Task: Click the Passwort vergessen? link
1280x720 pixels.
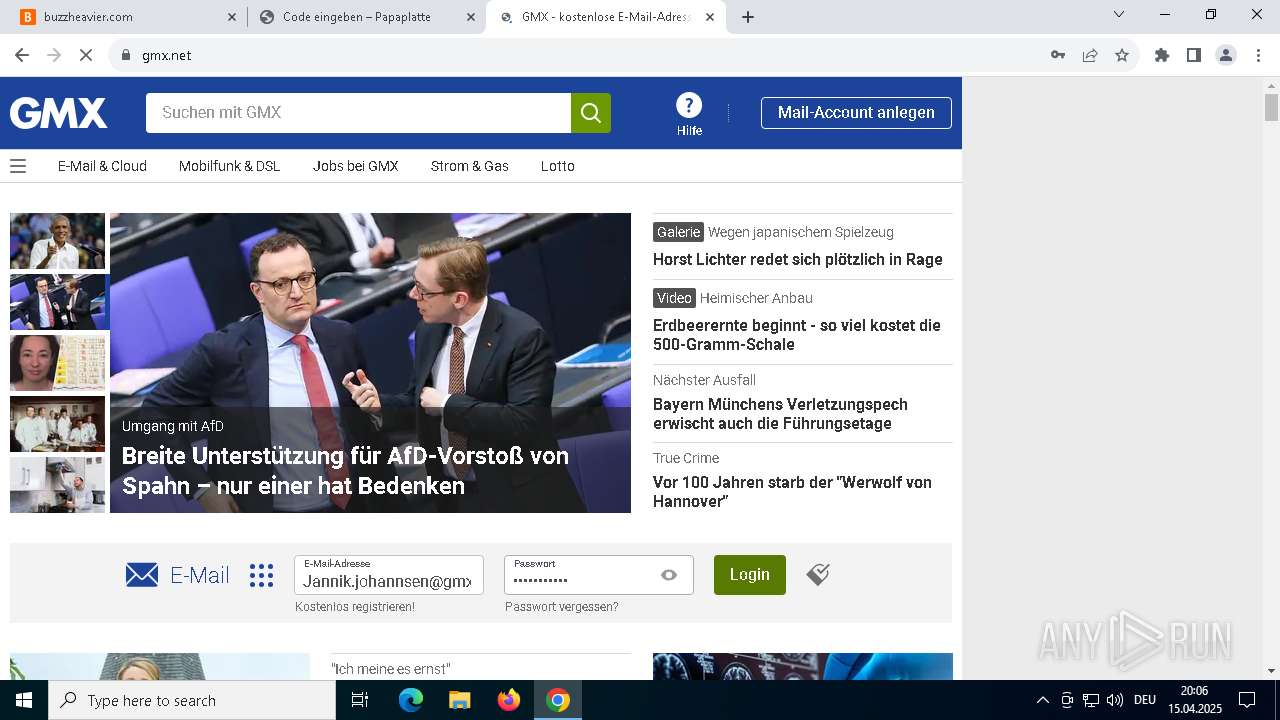Action: pos(561,607)
